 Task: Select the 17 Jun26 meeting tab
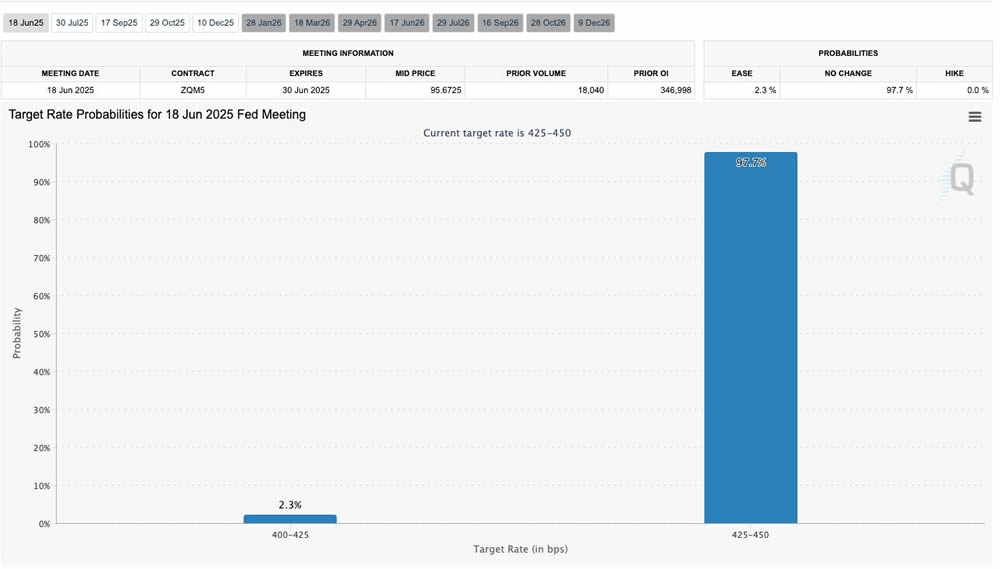407,23
